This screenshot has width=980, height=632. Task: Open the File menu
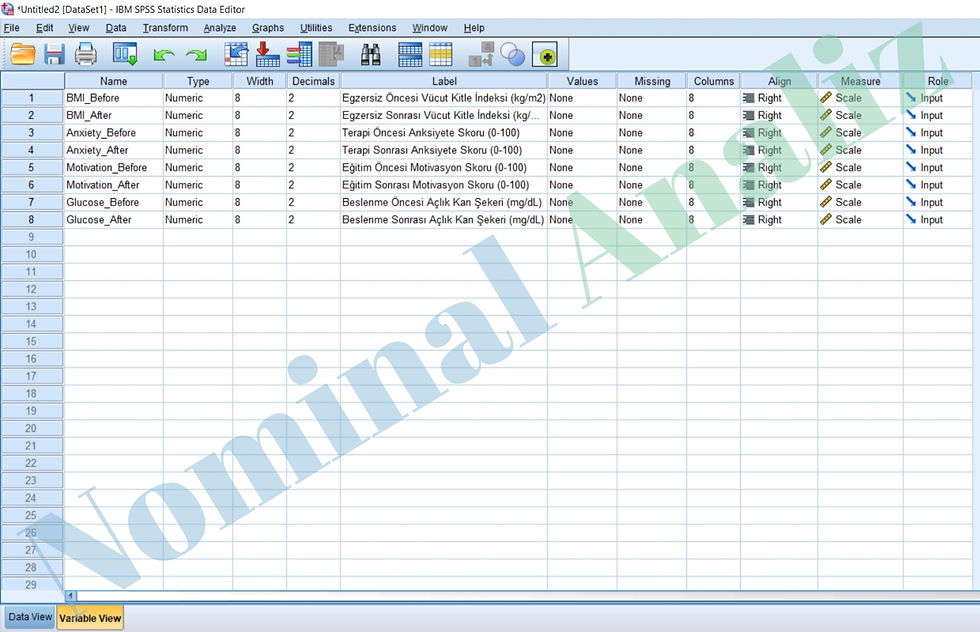(x=11, y=28)
